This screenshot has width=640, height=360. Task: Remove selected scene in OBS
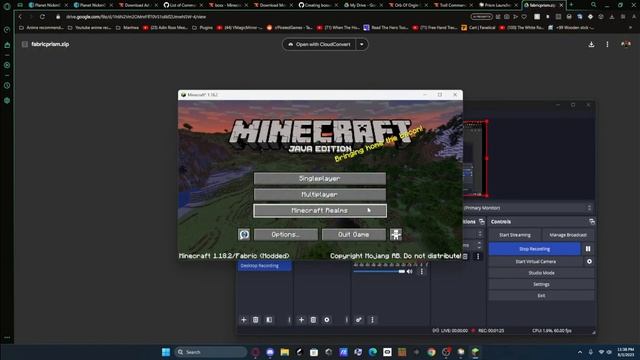pos(256,320)
